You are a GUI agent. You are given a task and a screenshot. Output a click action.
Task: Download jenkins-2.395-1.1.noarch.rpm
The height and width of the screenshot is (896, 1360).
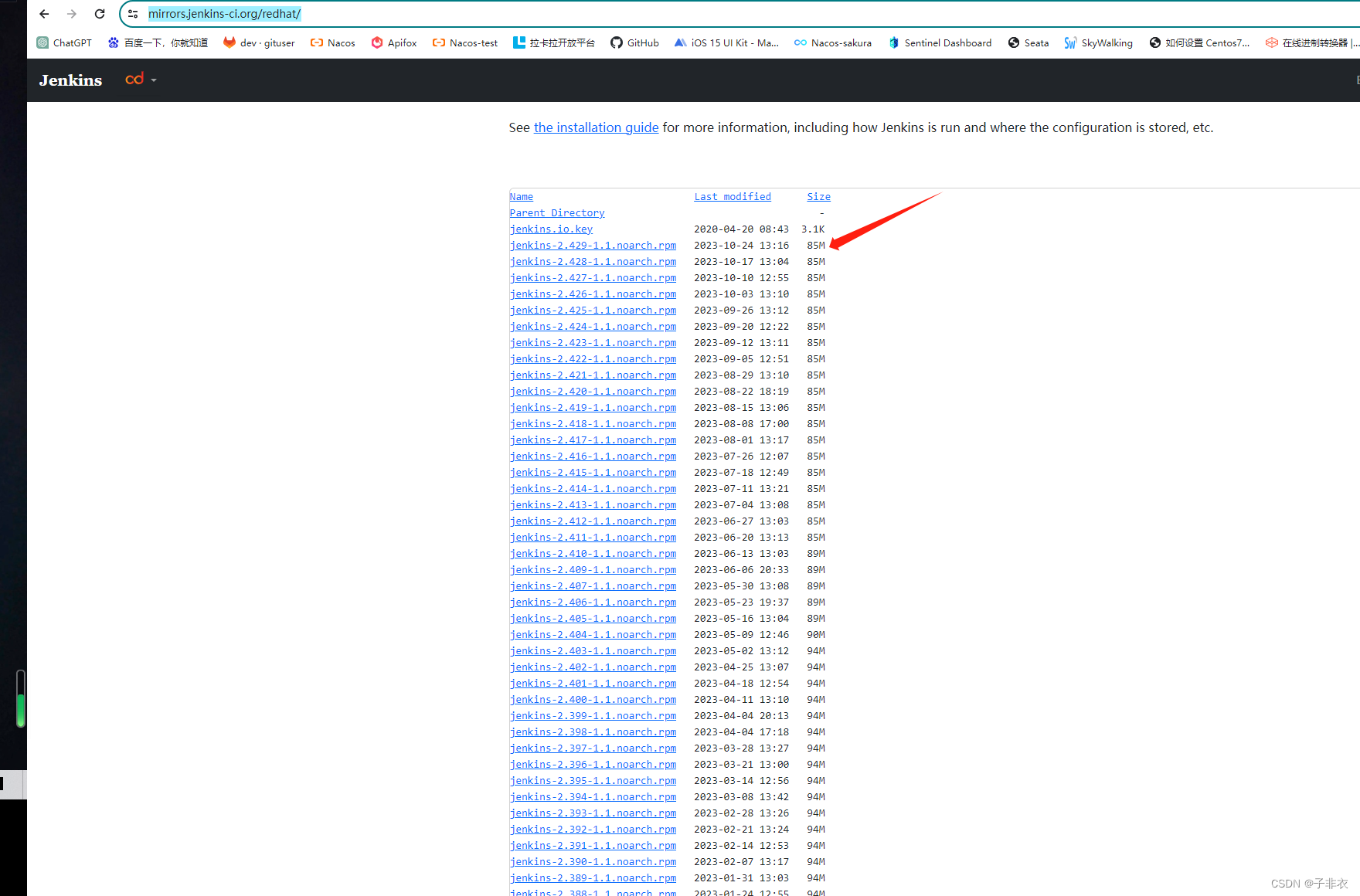click(x=593, y=781)
